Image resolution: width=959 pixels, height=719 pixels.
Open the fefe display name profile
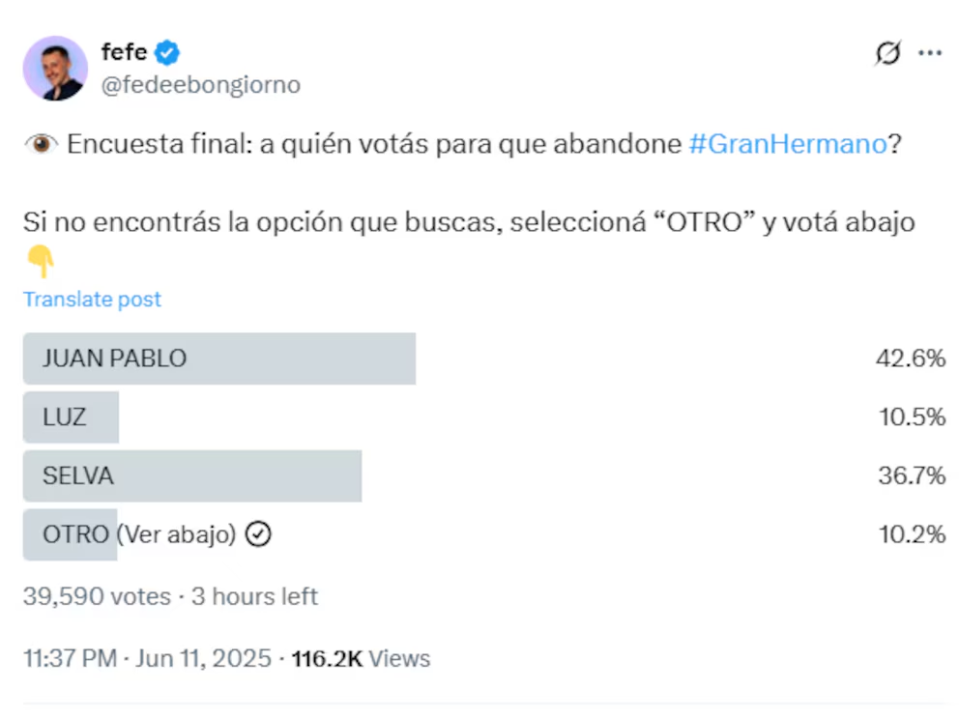coord(124,51)
